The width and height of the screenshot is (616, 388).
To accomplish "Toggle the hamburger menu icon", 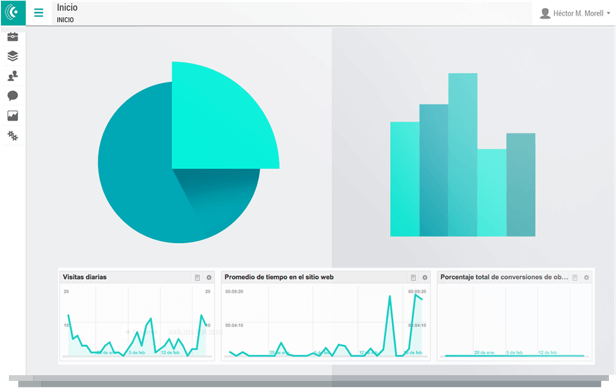I will (38, 13).
